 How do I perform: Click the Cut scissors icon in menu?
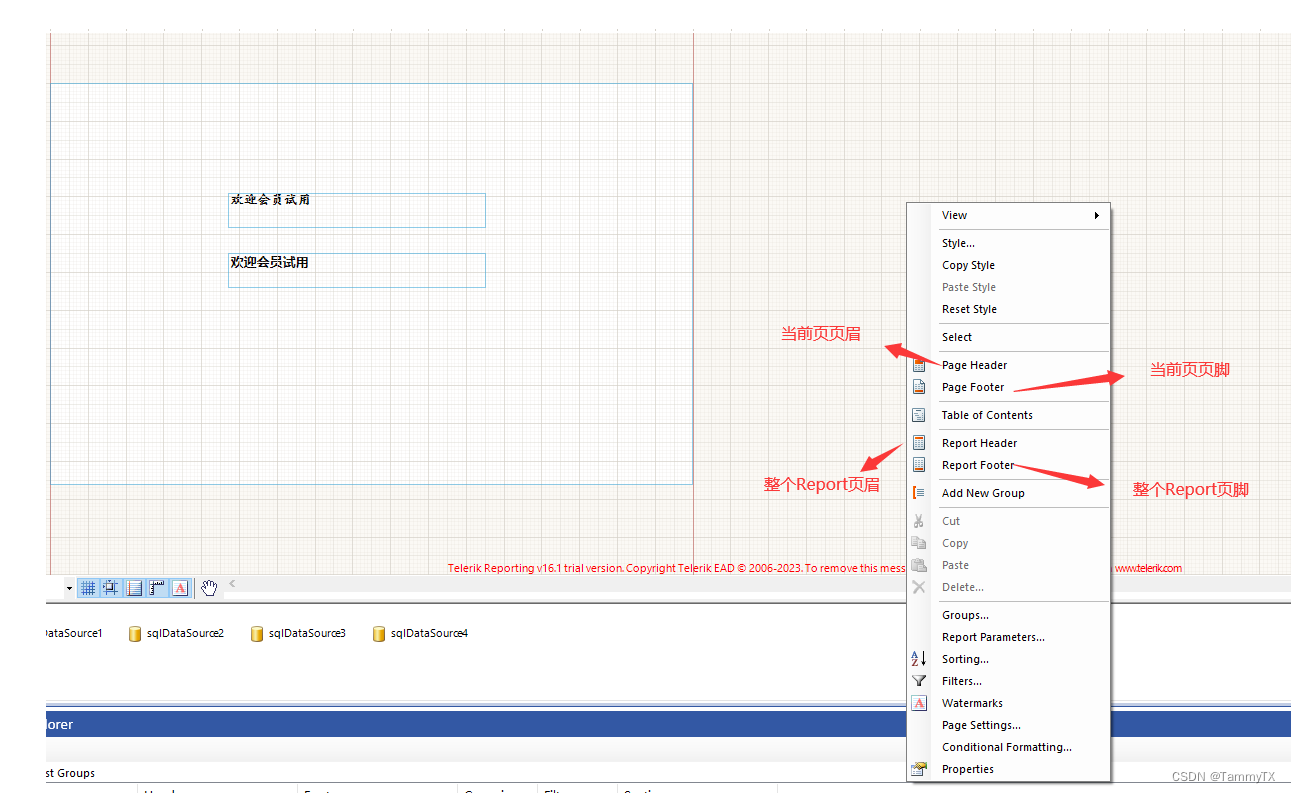click(x=919, y=521)
